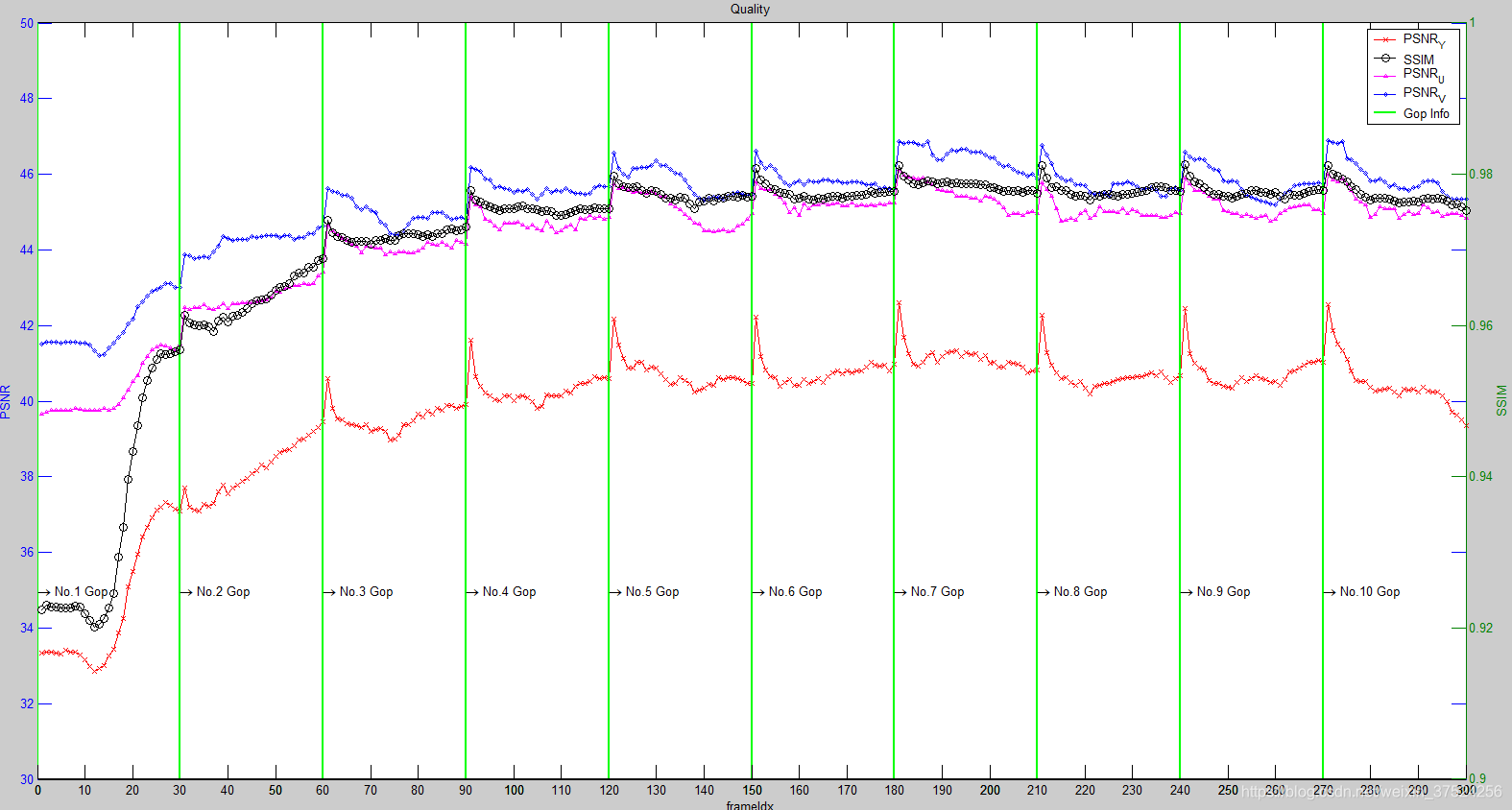Select the No.2 Gop annotation
This screenshot has width=1512, height=810.
click(215, 592)
